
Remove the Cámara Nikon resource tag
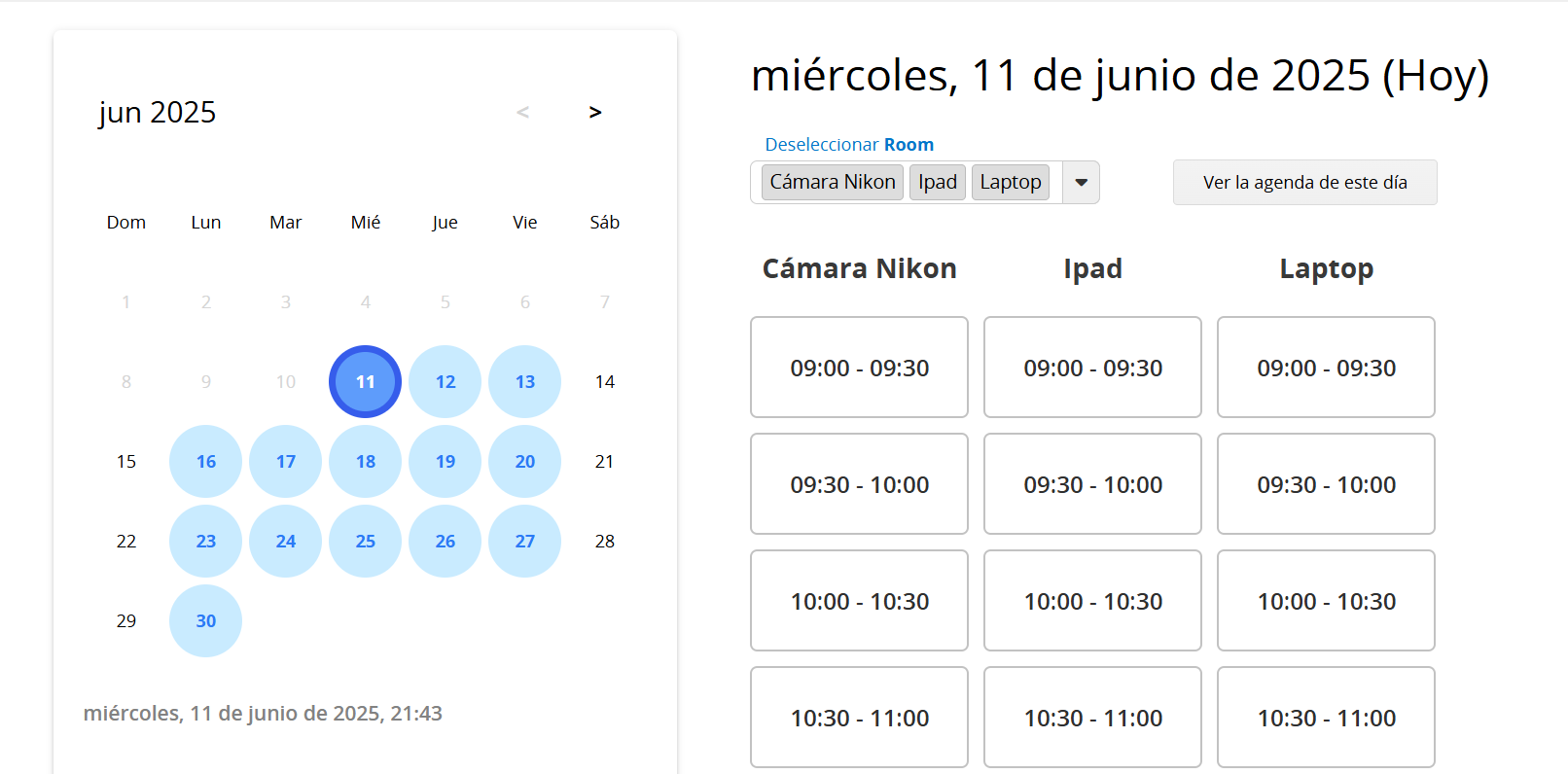(832, 182)
